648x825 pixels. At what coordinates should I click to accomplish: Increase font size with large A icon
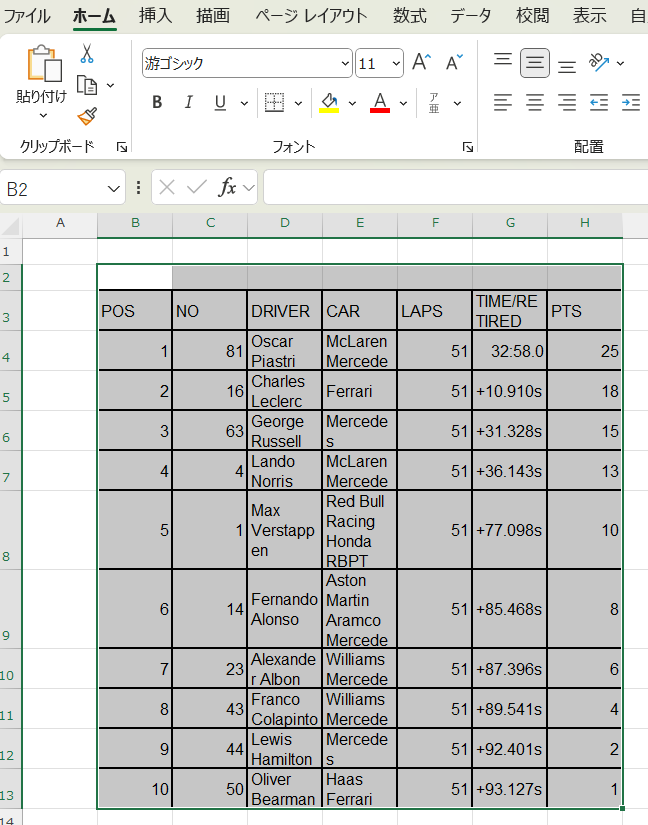[x=421, y=63]
